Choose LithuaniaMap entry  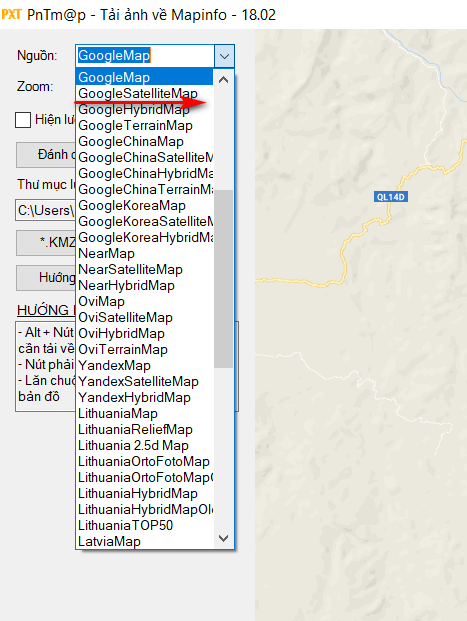pos(145,413)
